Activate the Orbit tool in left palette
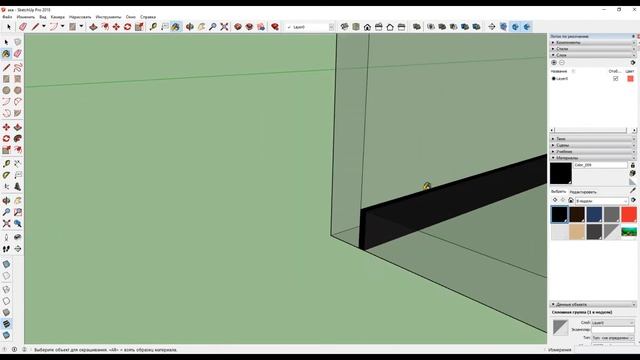640x360 pixels. pos(6,201)
